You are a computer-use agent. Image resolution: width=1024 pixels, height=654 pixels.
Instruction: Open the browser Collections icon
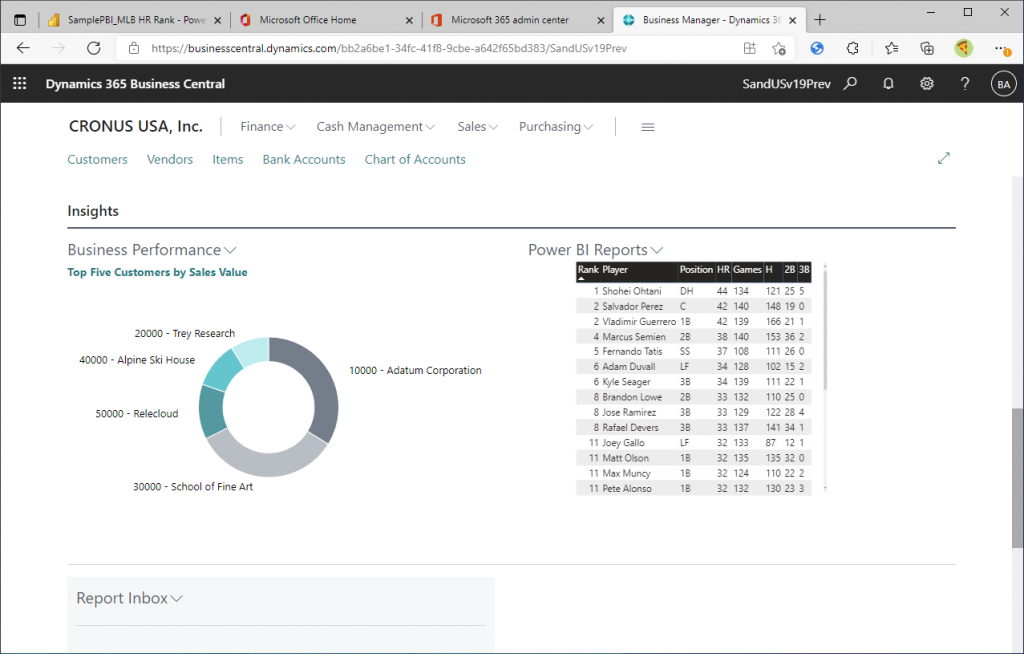click(x=927, y=48)
